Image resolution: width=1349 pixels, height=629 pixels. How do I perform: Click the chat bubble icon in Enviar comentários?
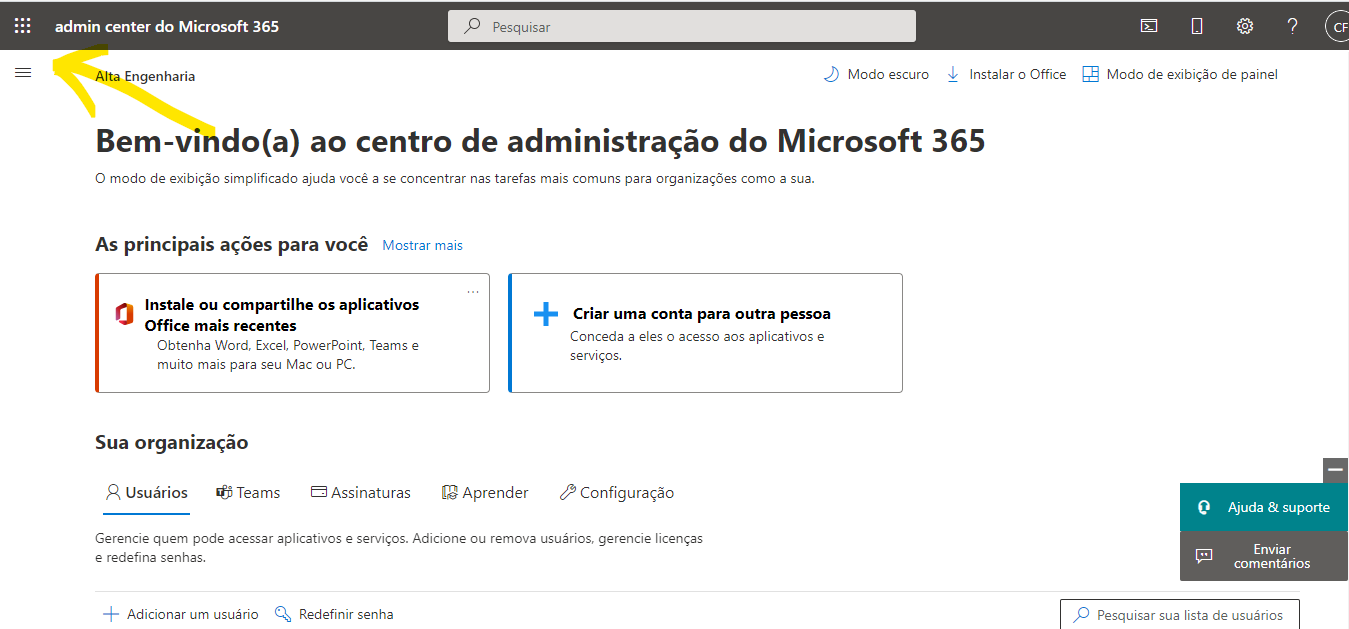(1204, 556)
